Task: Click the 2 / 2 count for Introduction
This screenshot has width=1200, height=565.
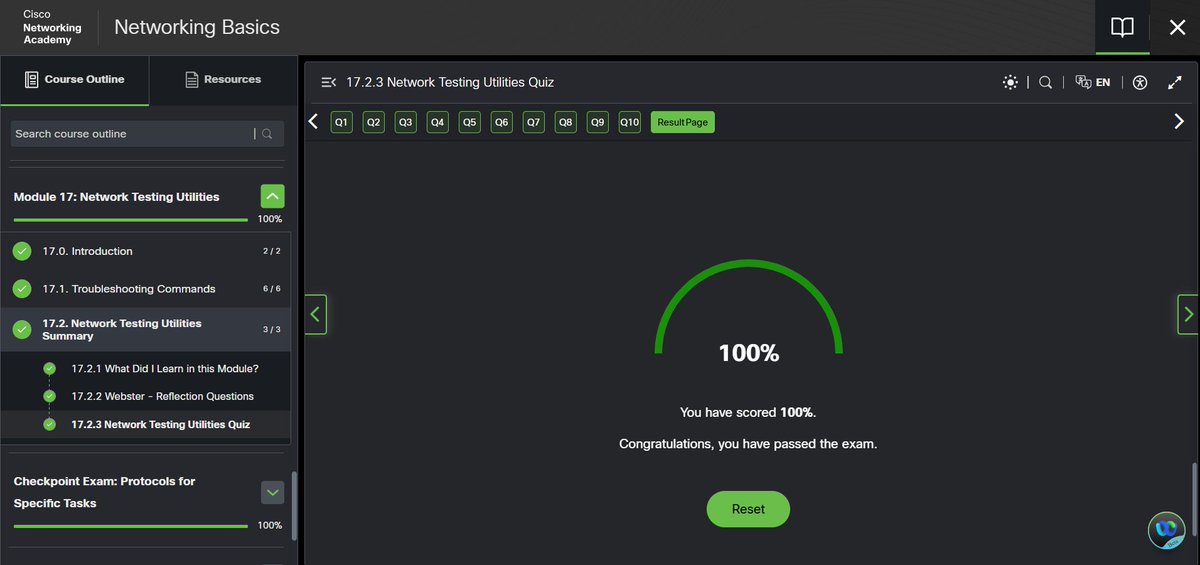Action: click(x=272, y=251)
